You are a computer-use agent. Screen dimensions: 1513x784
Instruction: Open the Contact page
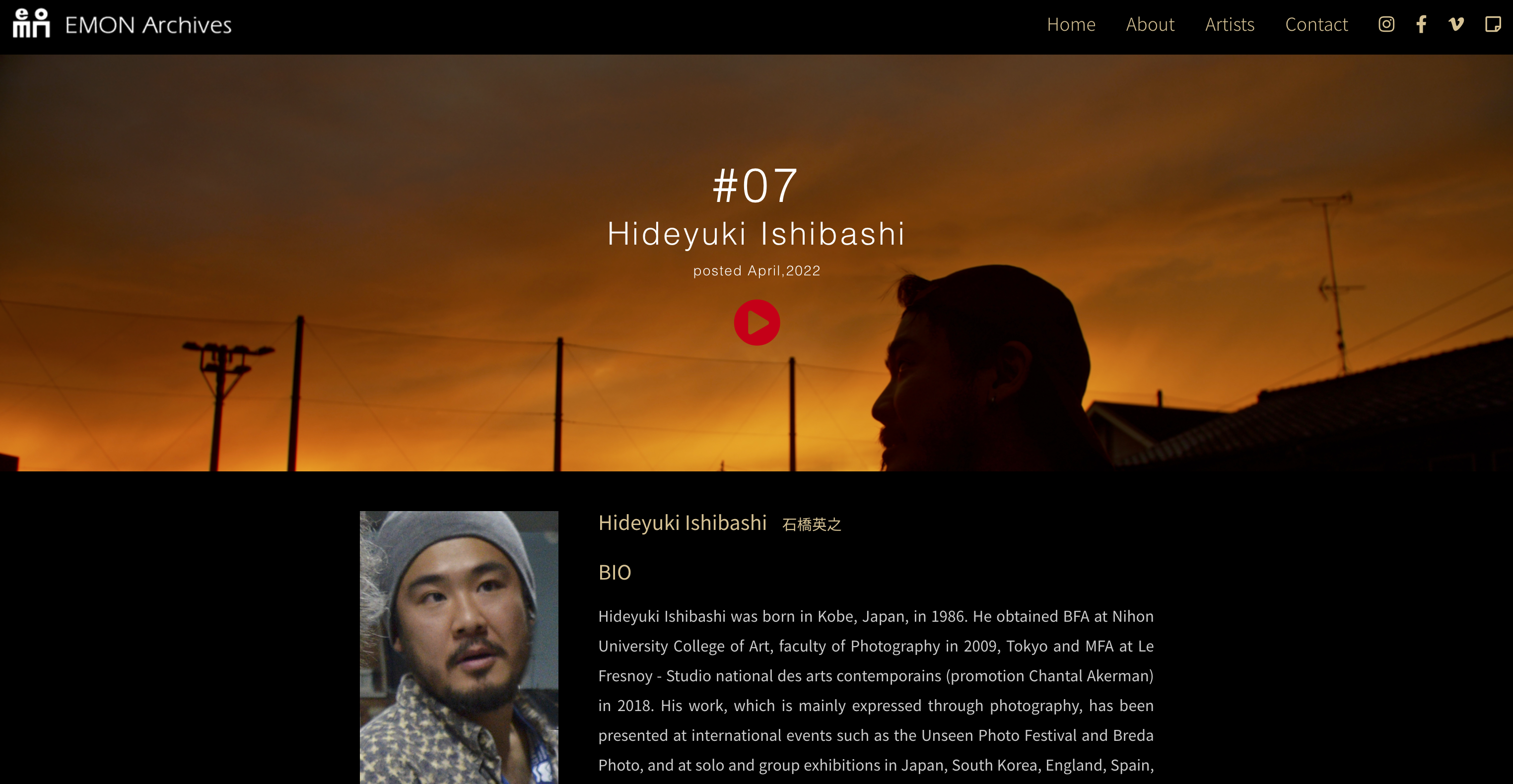[x=1316, y=25]
